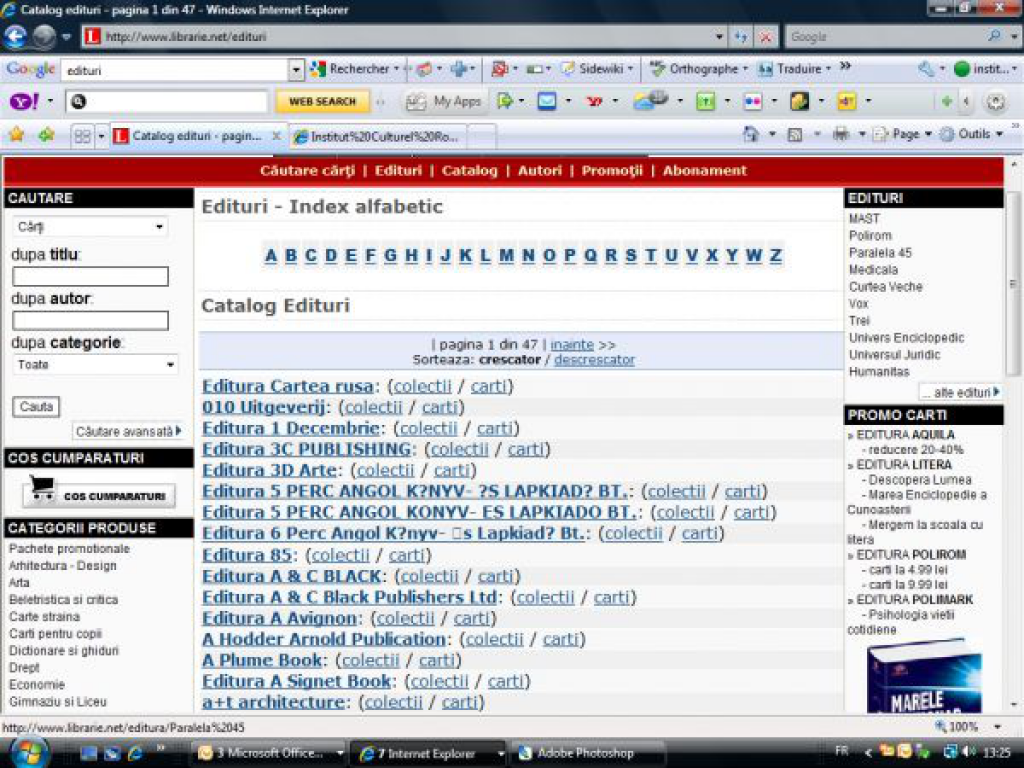Click the browser Back arrow button
The width and height of the screenshot is (1024, 768).
click(x=15, y=37)
